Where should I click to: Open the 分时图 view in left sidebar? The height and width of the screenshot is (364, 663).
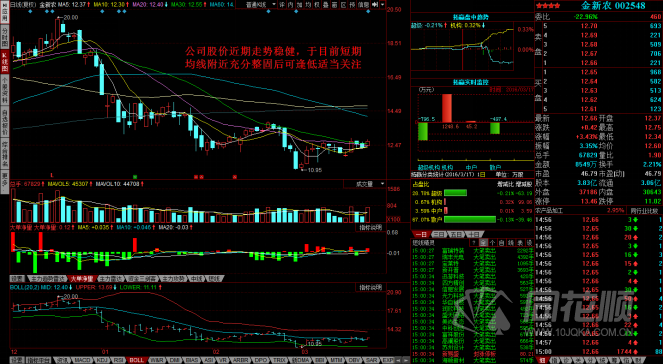5,38
